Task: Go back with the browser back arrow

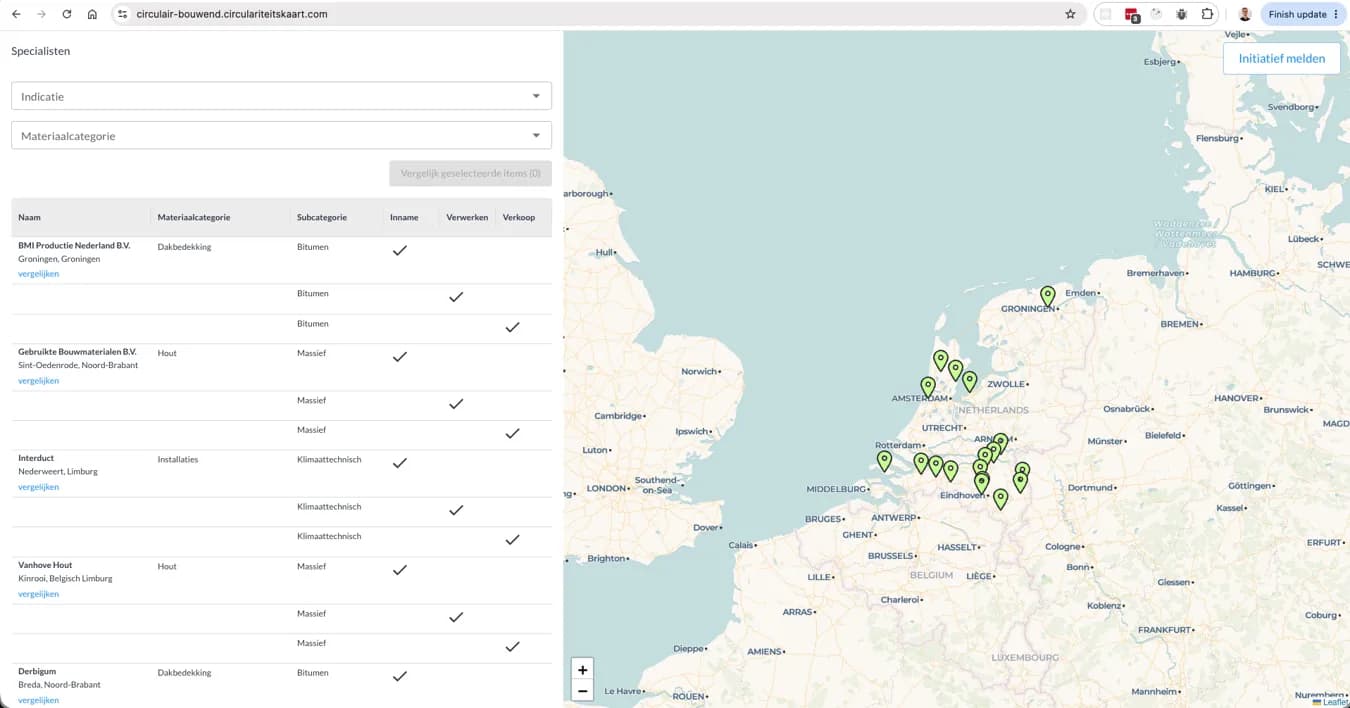Action: (x=16, y=14)
